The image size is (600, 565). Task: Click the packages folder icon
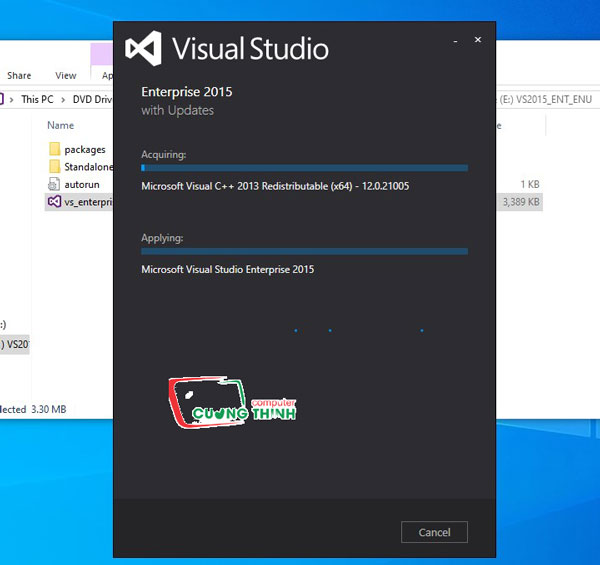(x=54, y=149)
